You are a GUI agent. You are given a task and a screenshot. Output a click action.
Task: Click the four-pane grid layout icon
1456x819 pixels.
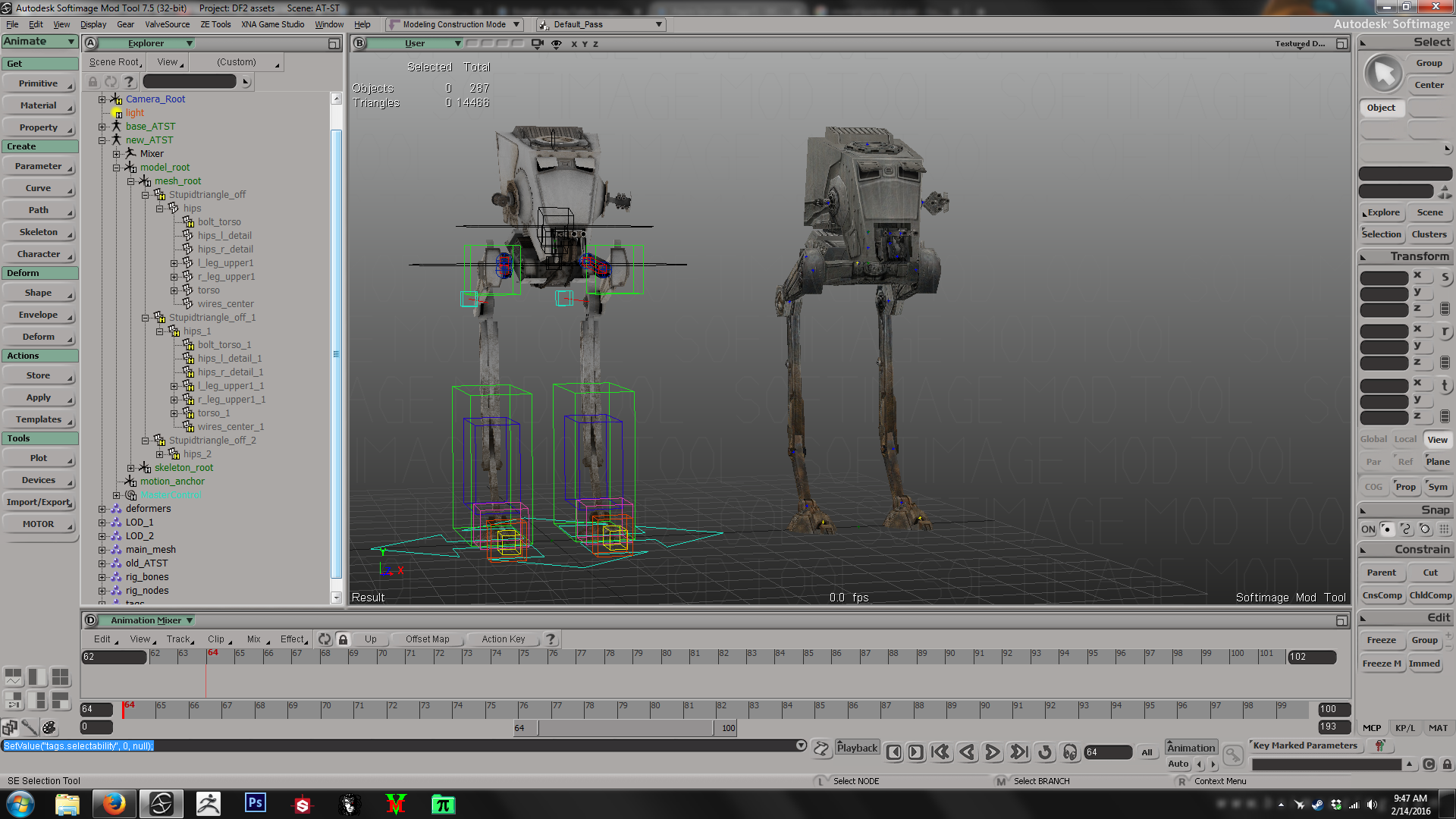click(61, 676)
